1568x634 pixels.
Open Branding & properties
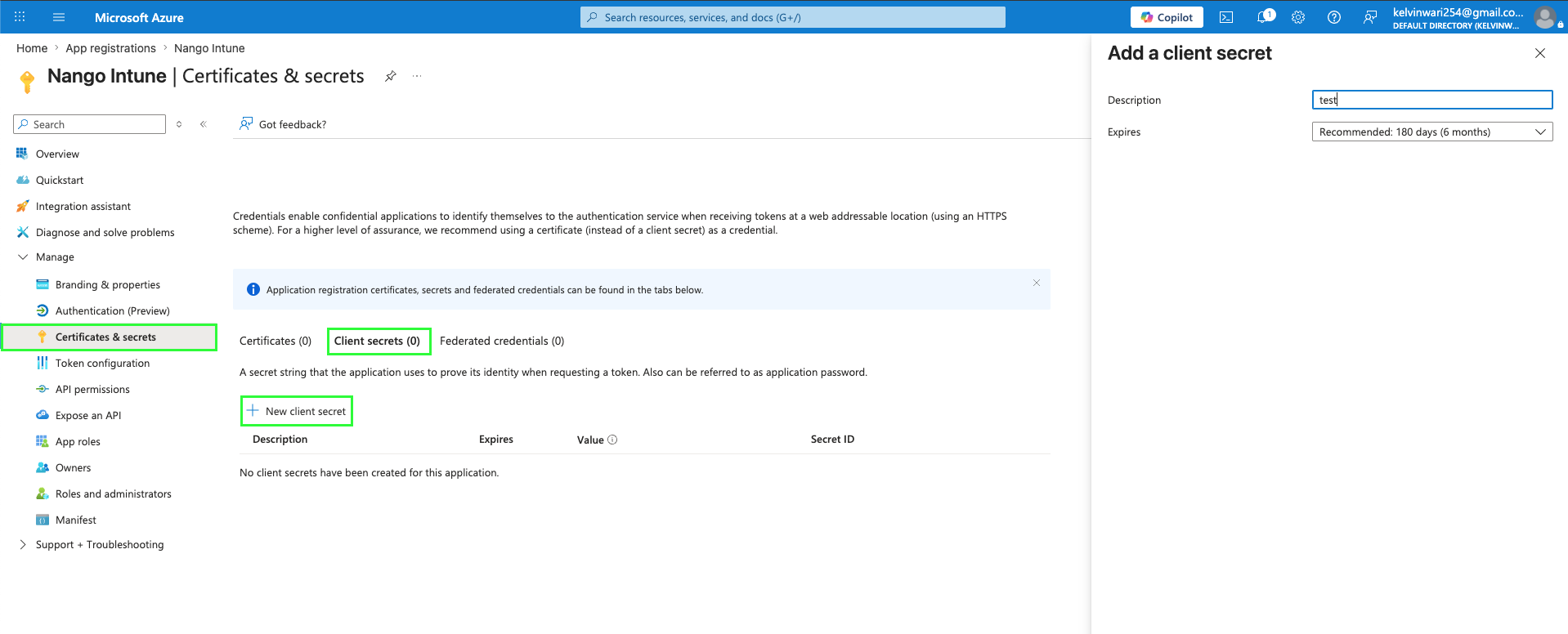(x=108, y=284)
